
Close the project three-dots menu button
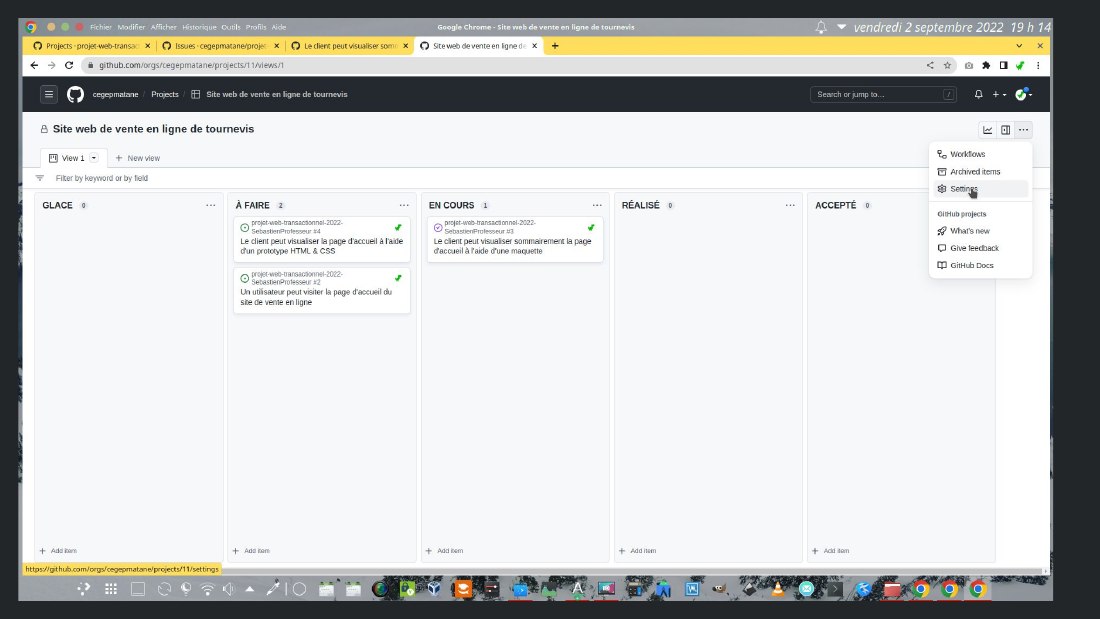[1024, 130]
